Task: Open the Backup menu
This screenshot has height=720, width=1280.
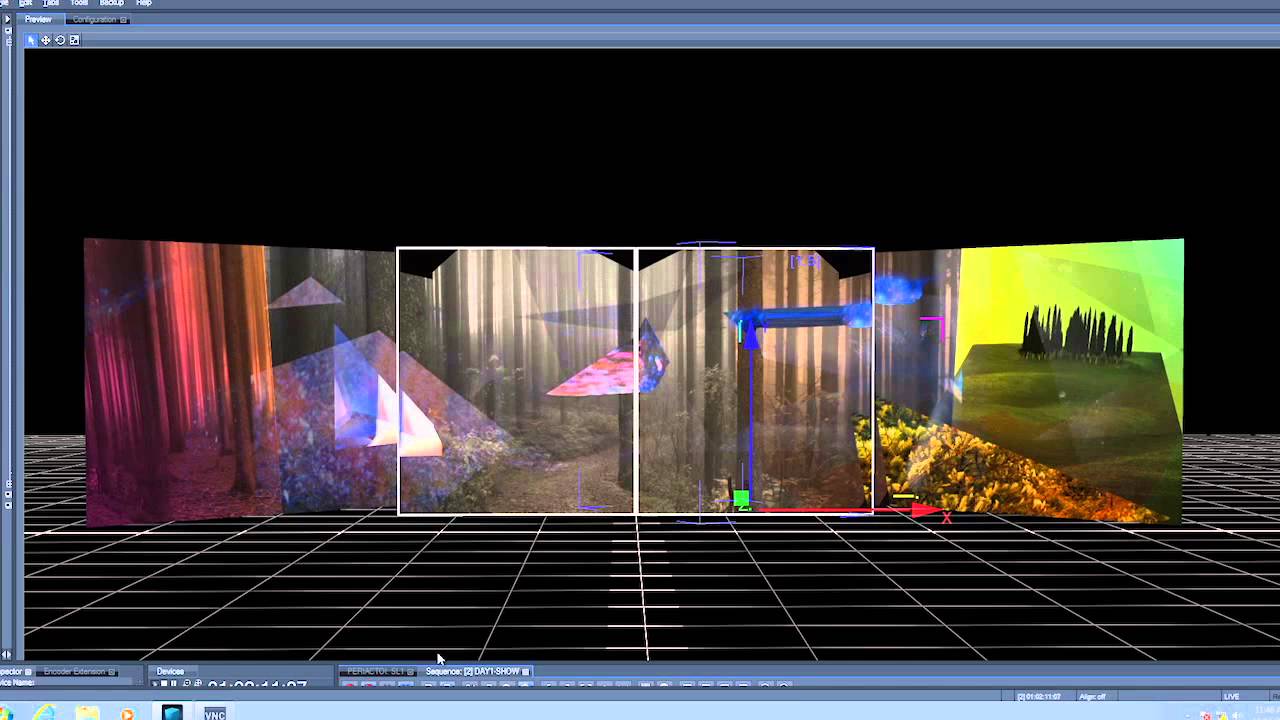Action: click(111, 3)
